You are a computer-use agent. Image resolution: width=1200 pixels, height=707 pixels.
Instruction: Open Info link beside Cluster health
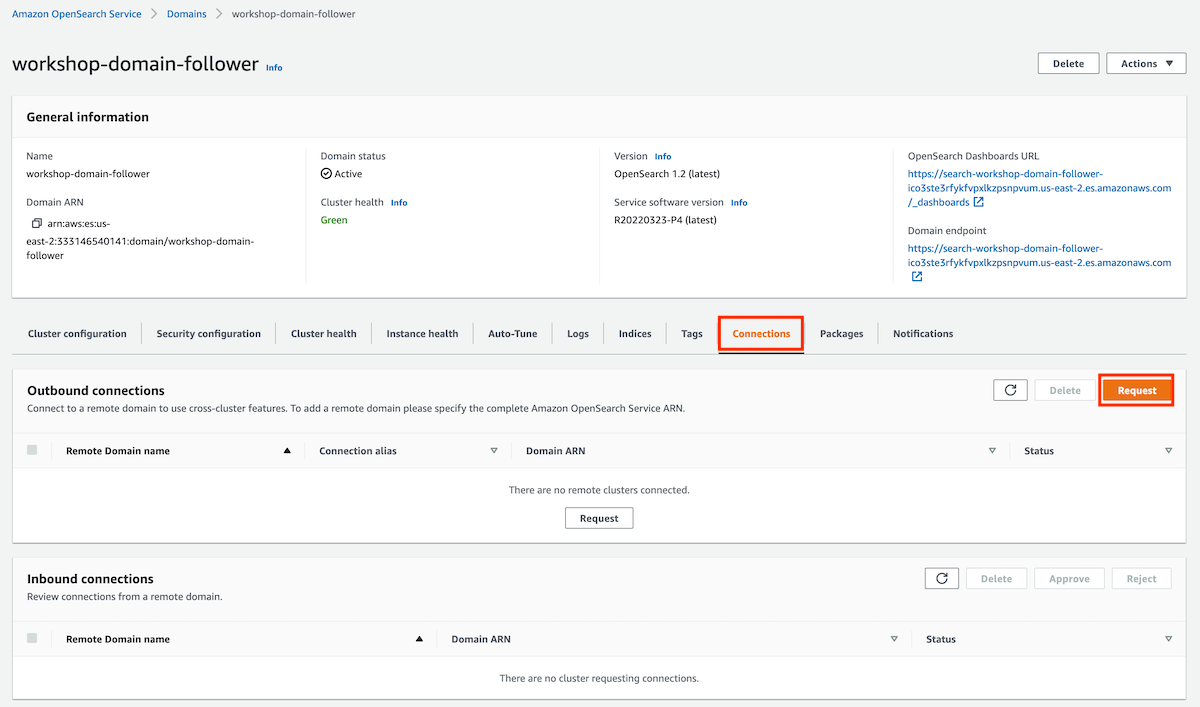click(x=399, y=202)
